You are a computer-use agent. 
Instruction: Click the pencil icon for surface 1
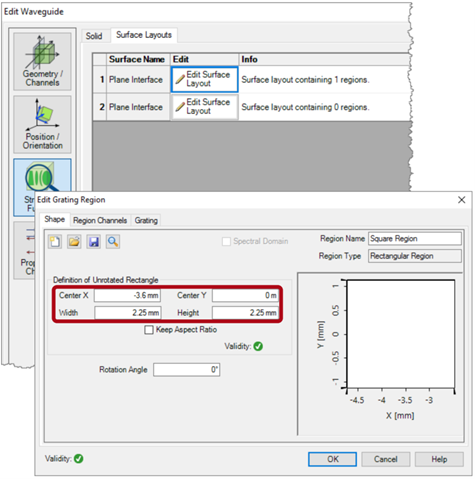[x=180, y=79]
